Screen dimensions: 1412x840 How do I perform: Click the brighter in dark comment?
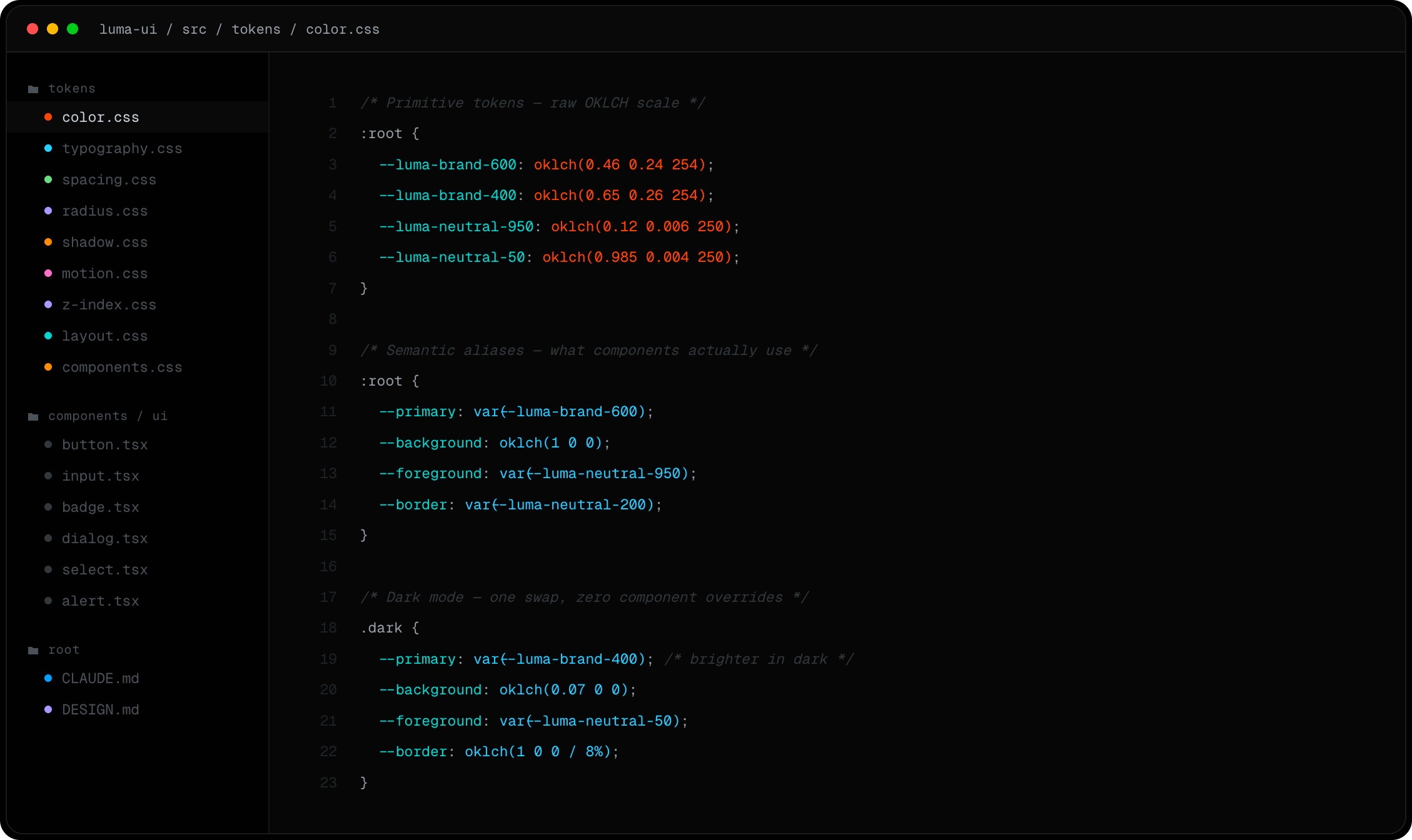(759, 659)
